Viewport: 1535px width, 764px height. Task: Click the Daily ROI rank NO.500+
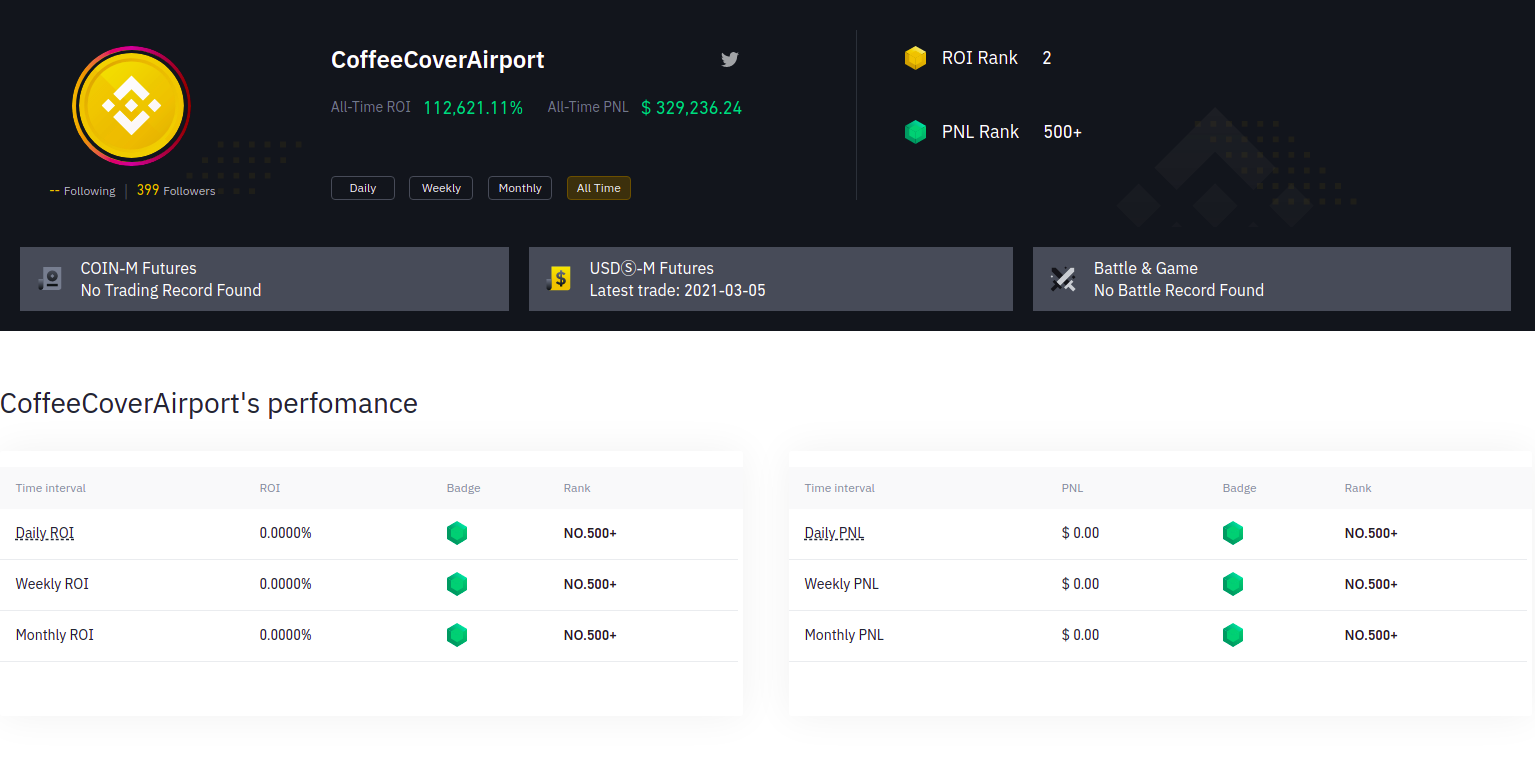(590, 533)
